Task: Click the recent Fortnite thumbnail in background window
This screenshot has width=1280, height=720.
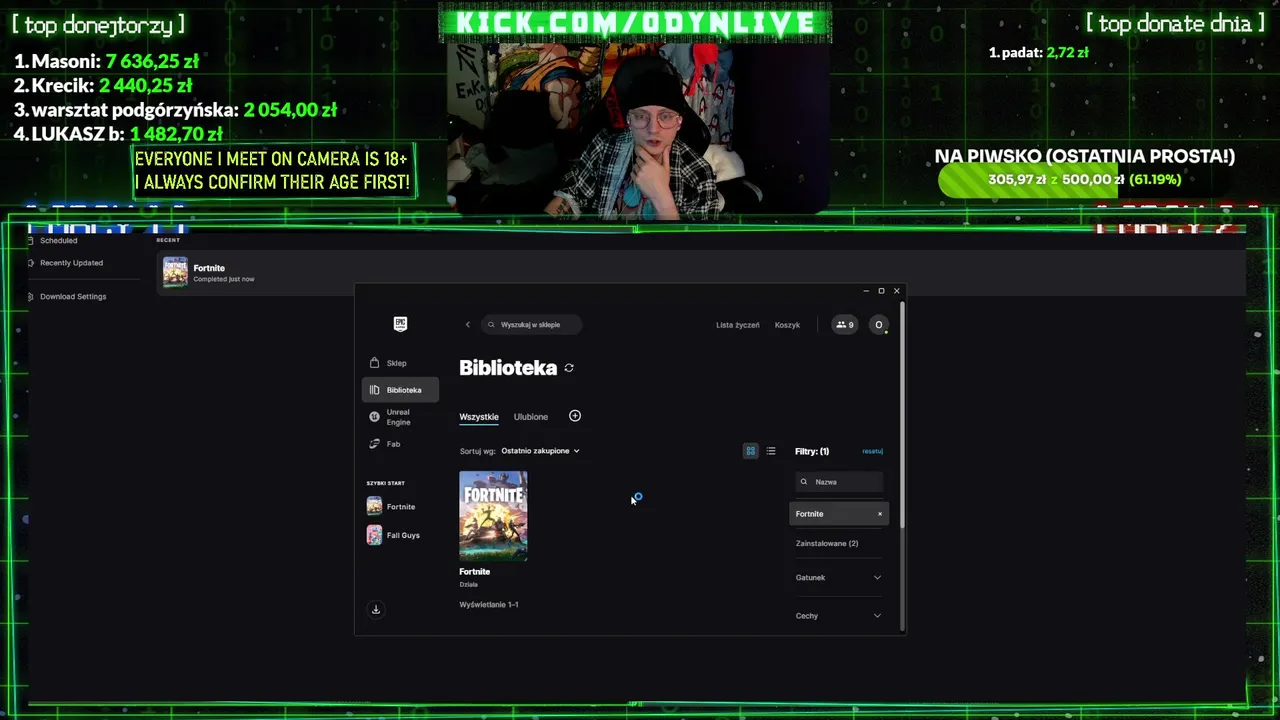Action: (x=175, y=272)
